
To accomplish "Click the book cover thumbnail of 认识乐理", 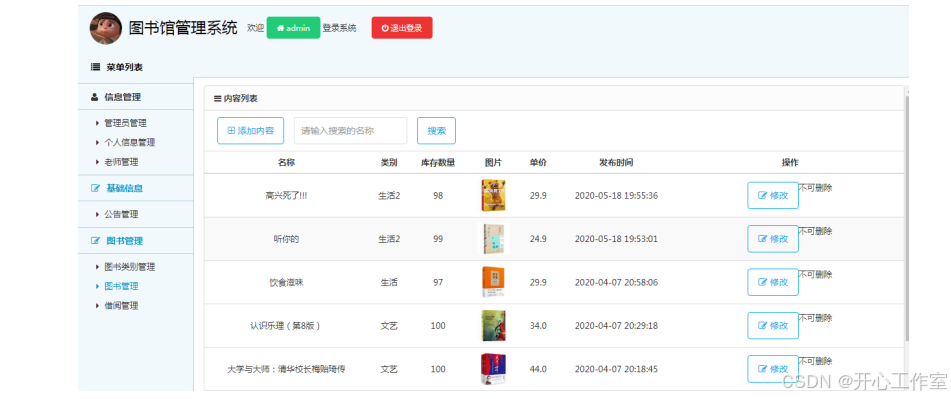I will click(494, 326).
